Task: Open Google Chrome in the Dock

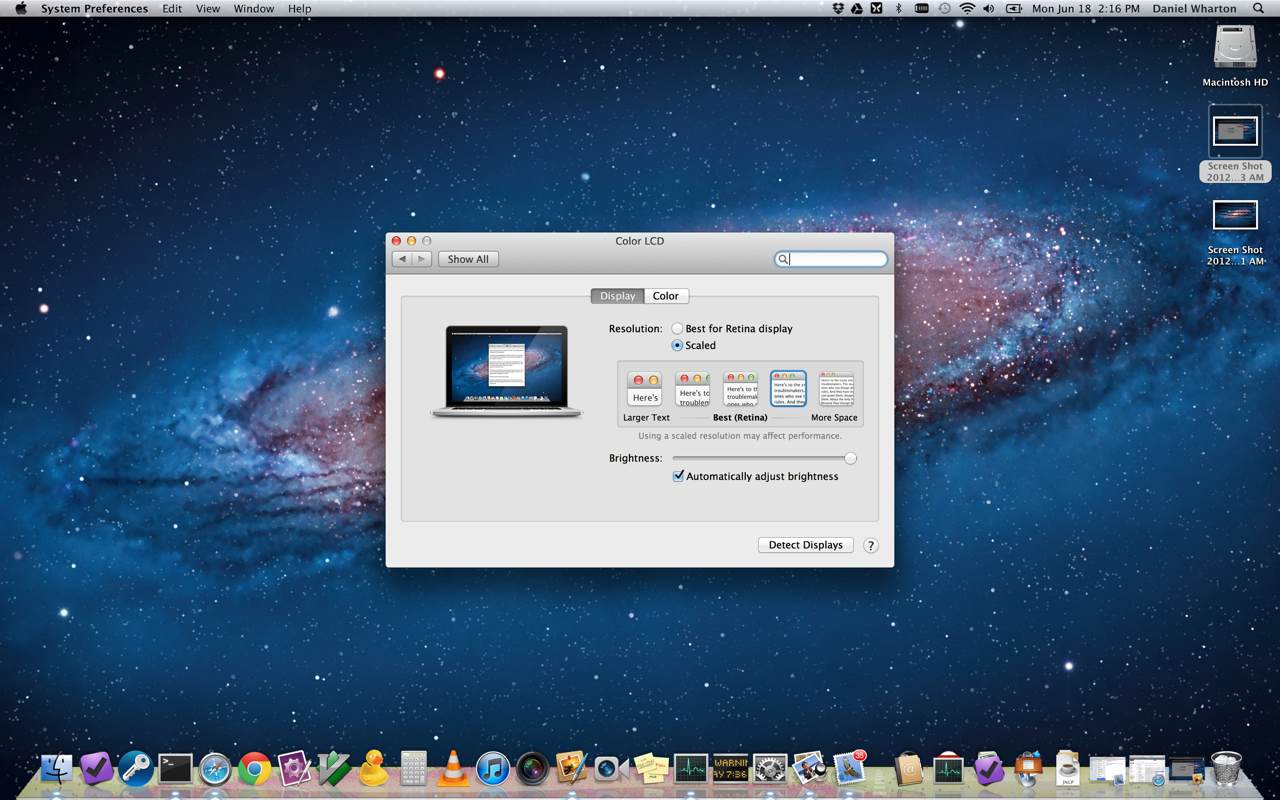Action: tap(254, 768)
